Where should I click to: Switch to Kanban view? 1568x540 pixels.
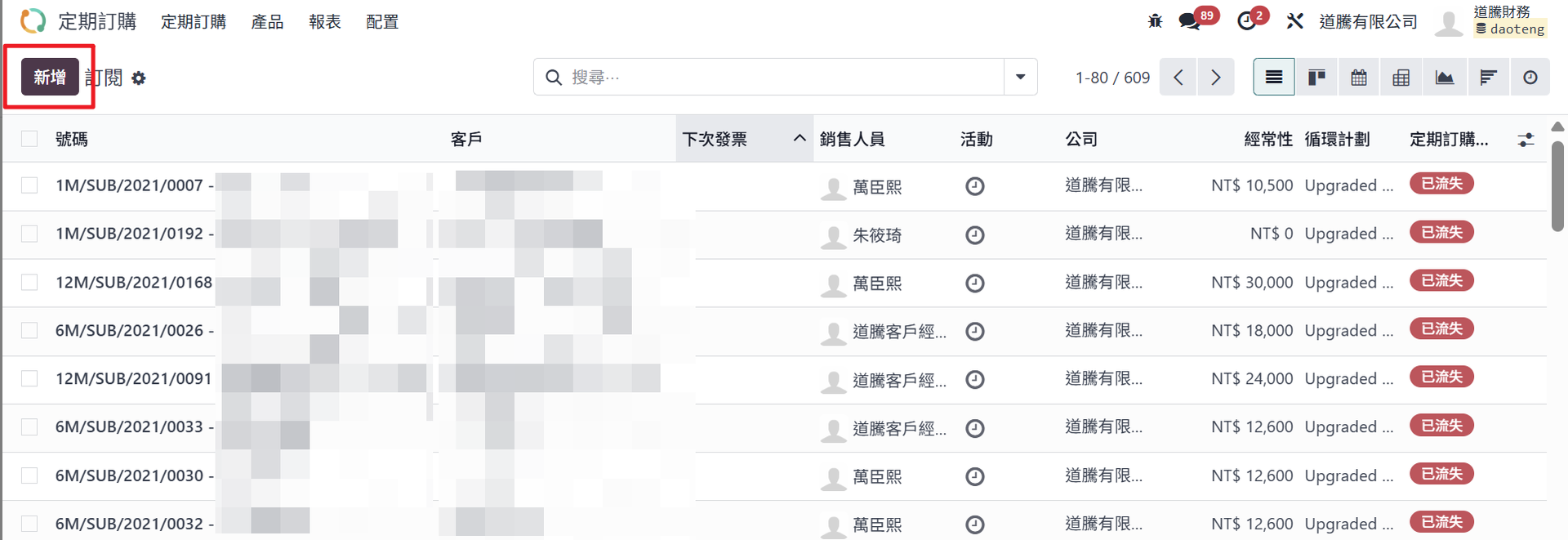pos(1316,78)
